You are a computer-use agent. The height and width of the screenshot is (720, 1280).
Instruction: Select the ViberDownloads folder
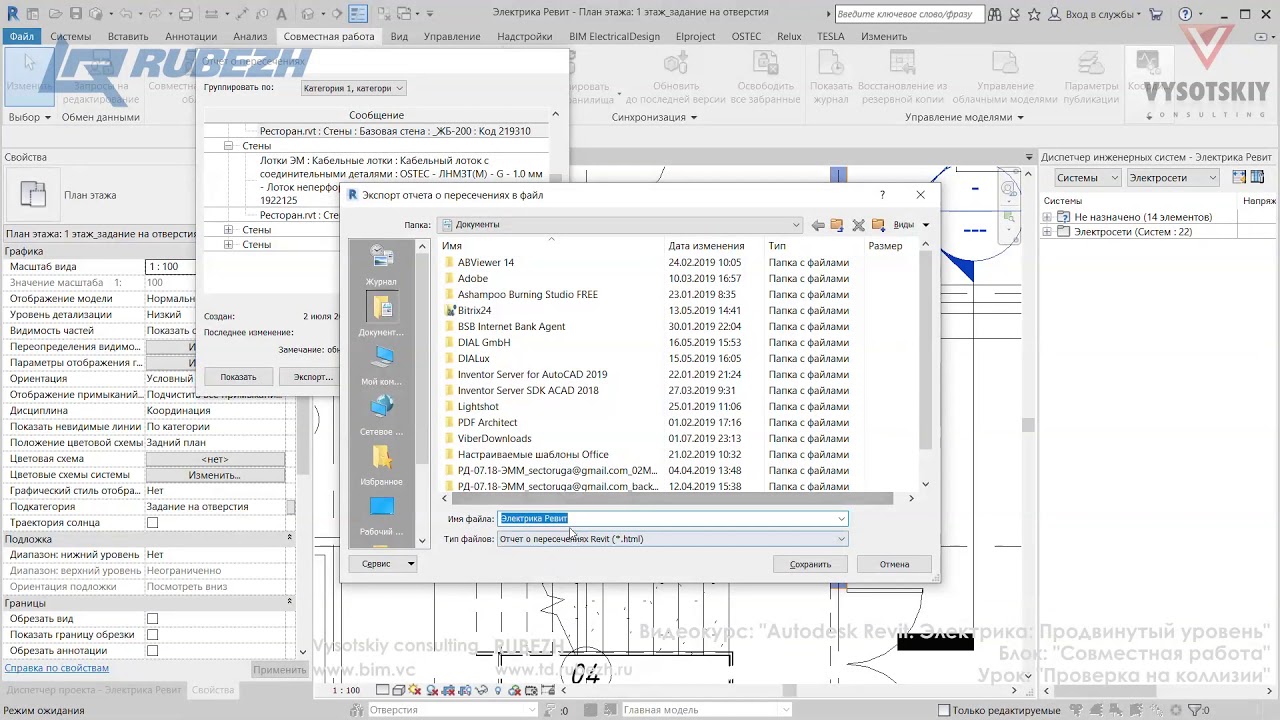tap(494, 439)
